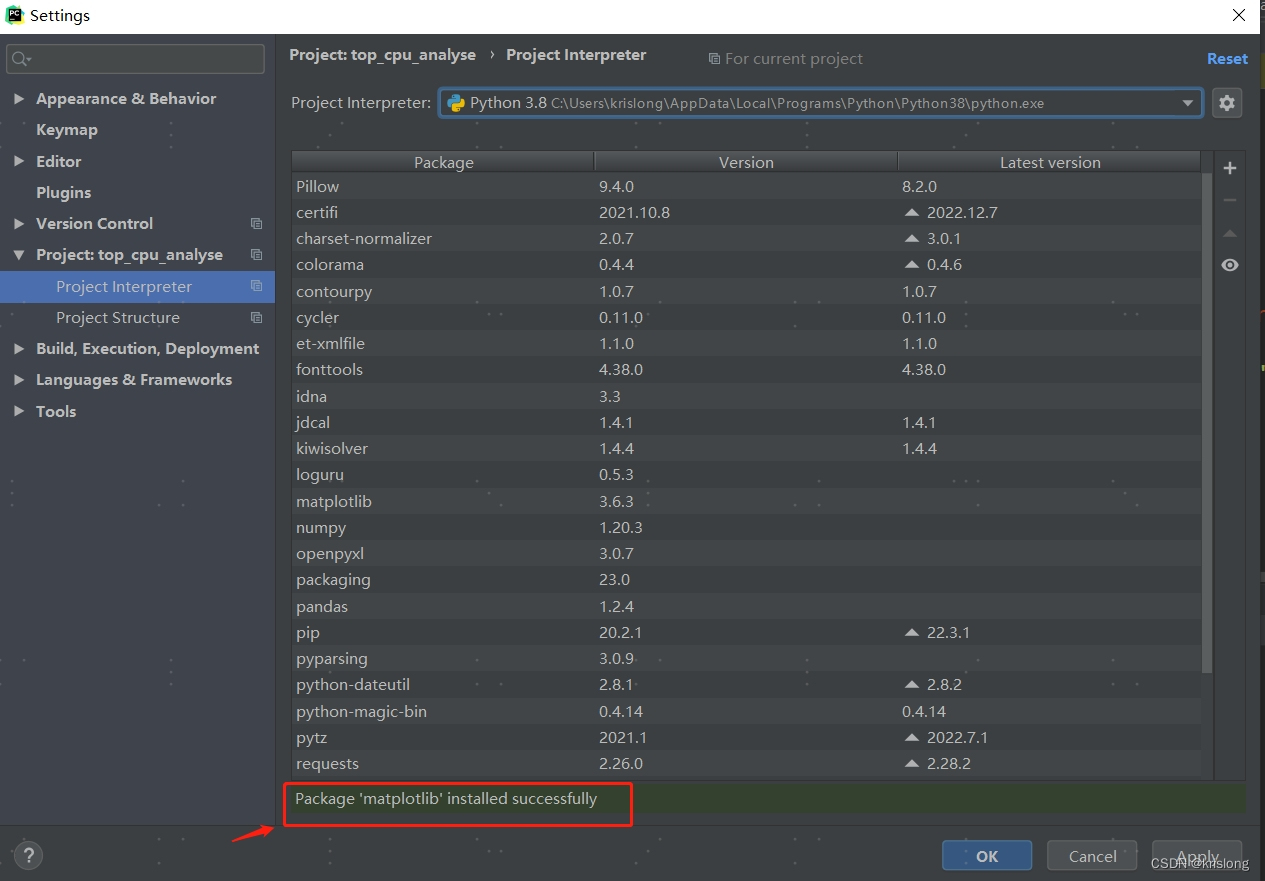Click the upgrade arrow for python-dateutil 2.8.2
Viewport: 1265px width, 881px height.
click(x=911, y=685)
